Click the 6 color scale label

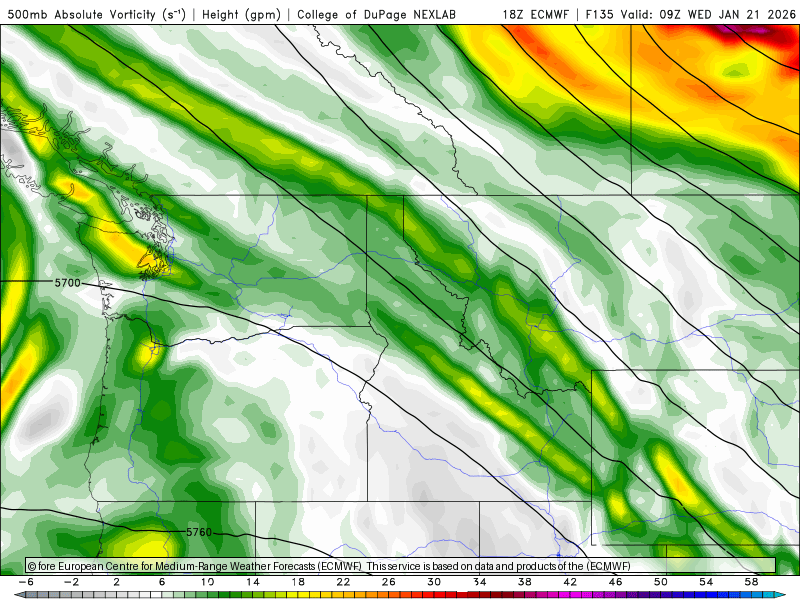click(x=162, y=582)
